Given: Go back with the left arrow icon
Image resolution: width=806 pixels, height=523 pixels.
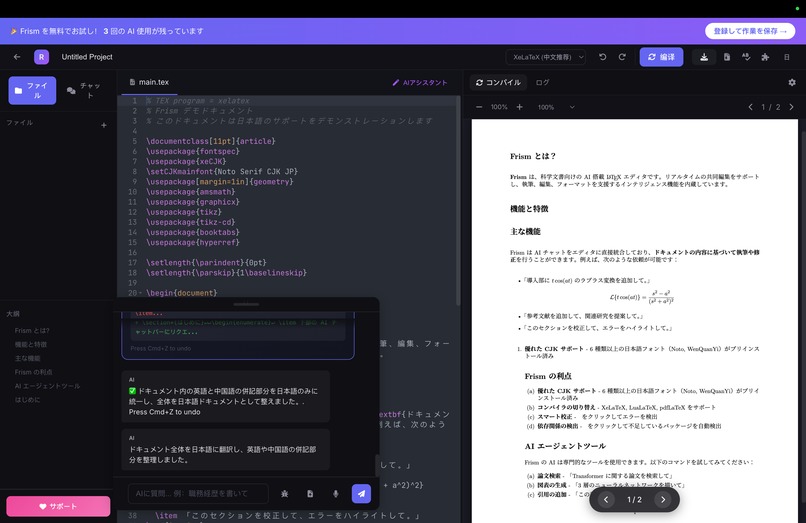Looking at the screenshot, I should [17, 57].
